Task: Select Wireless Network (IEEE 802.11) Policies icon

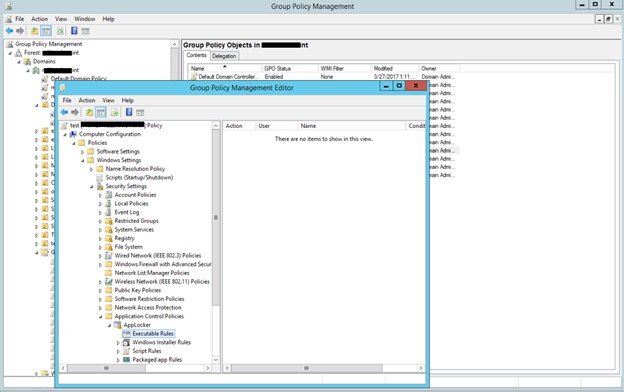Action: tap(109, 281)
